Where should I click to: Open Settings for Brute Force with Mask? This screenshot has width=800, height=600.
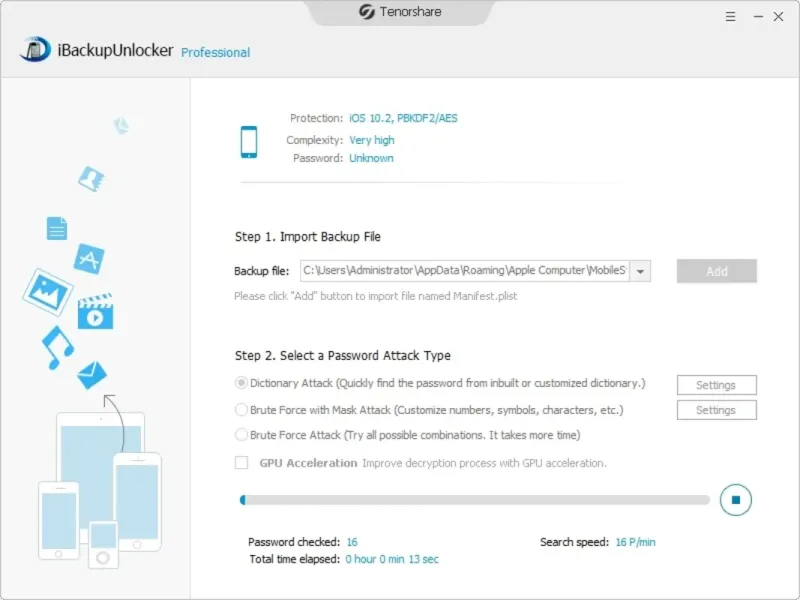[x=716, y=410]
